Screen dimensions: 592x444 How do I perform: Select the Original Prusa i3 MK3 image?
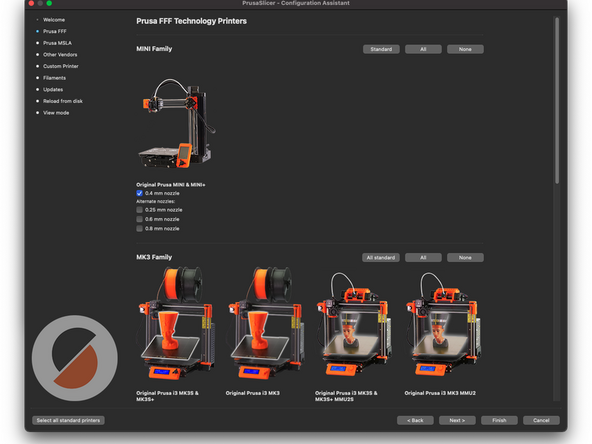(266, 323)
